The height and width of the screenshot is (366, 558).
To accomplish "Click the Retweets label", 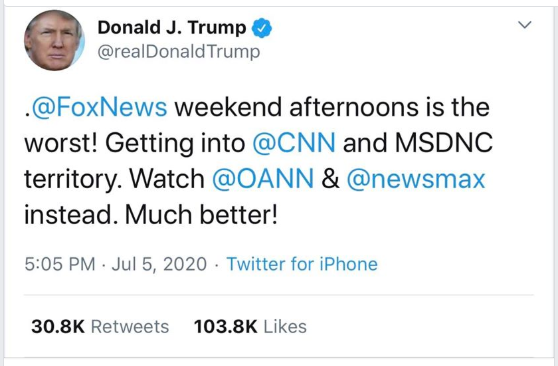I will (130, 326).
